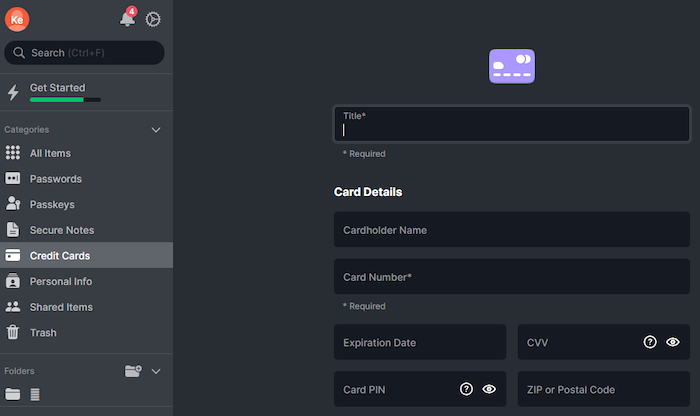Select Passkeys in sidebar
Screen dimensions: 700x416
click(x=87, y=204)
